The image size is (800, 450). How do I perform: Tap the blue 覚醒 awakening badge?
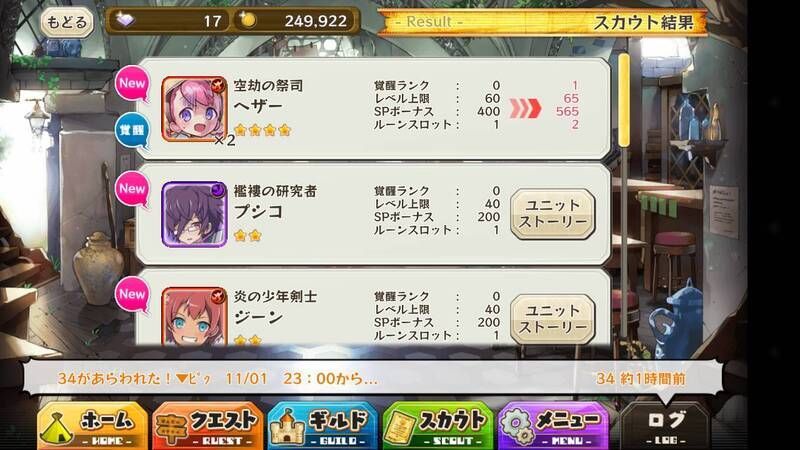pos(132,131)
